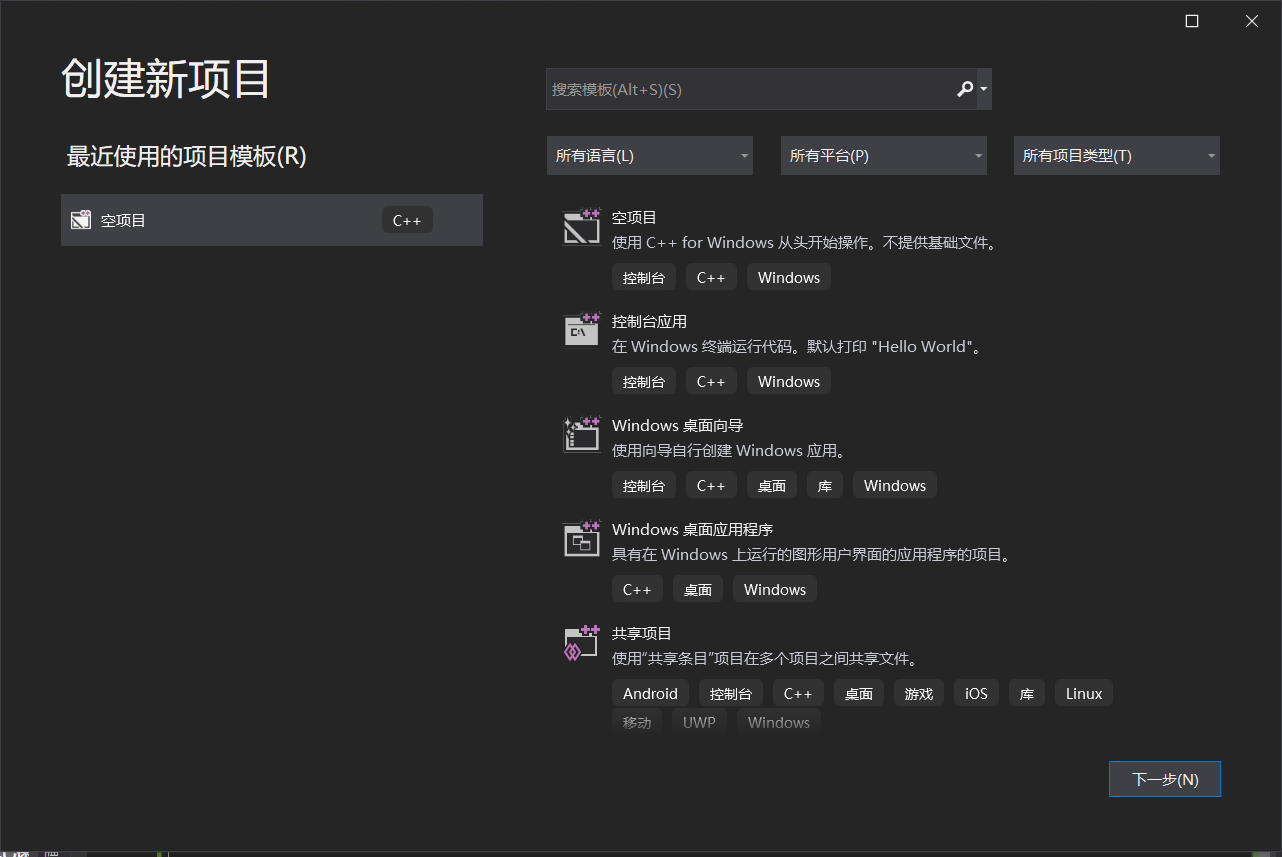Click the search magnifier icon
1282x857 pixels.
tap(964, 89)
